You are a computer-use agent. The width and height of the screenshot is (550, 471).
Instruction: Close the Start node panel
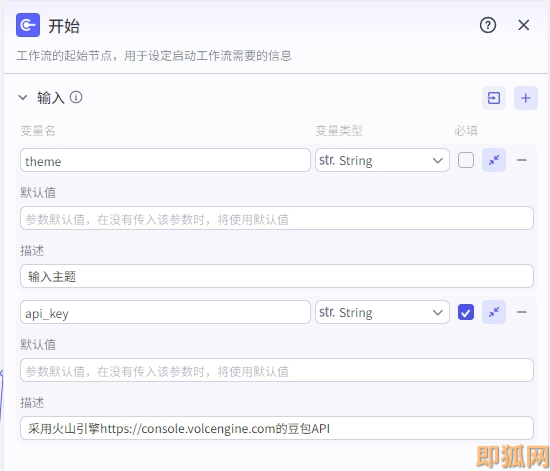point(523,25)
